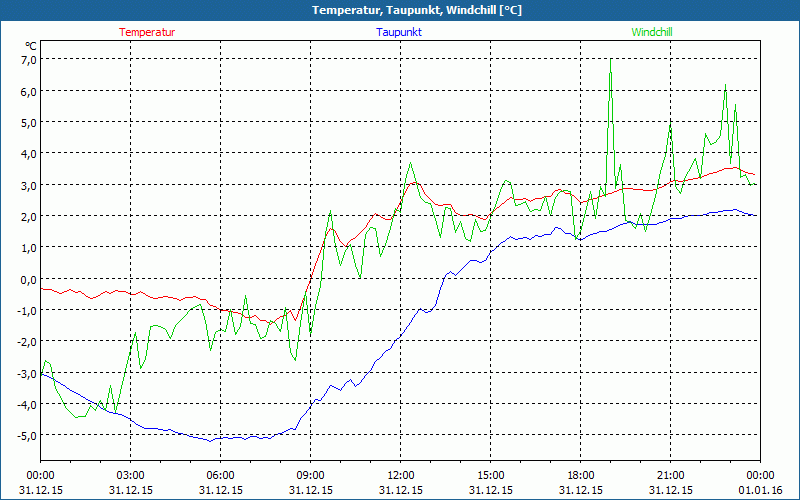Click the green Windchill legend label
Image resolution: width=800 pixels, height=500 pixels.
652,32
